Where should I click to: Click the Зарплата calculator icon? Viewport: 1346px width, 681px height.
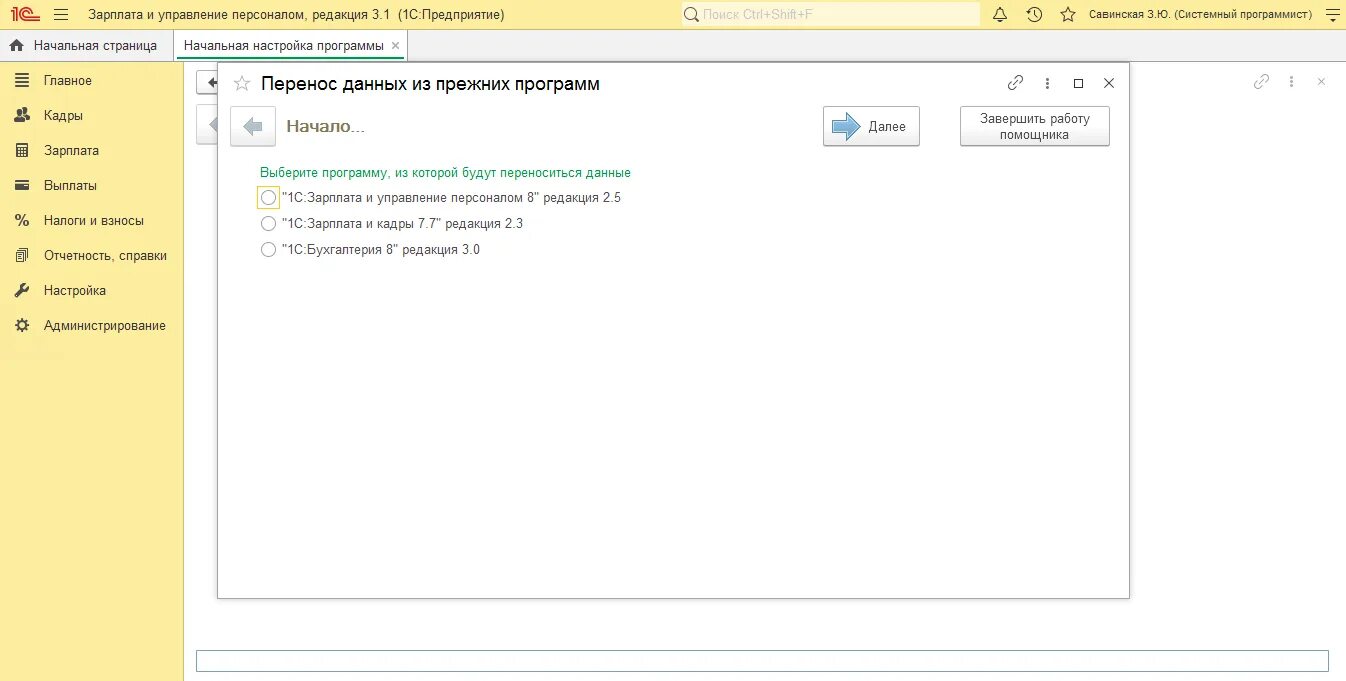pos(22,150)
